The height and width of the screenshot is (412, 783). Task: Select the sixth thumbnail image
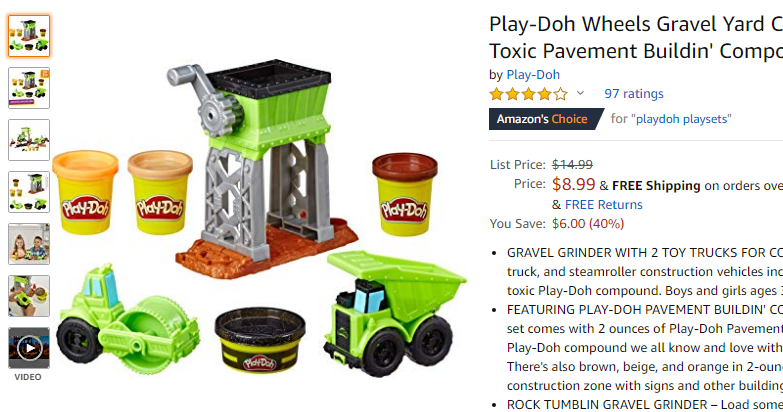[29, 296]
